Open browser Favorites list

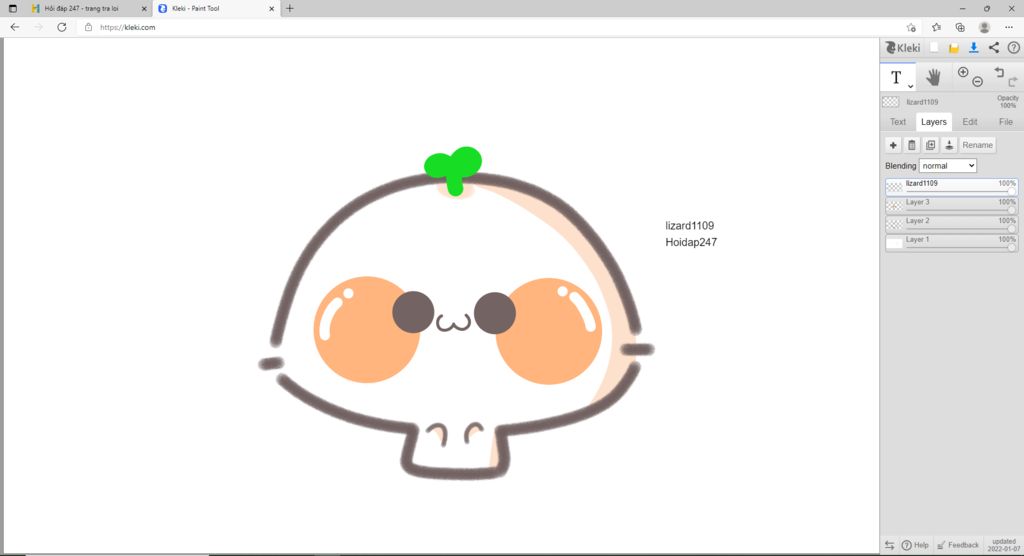point(936,27)
